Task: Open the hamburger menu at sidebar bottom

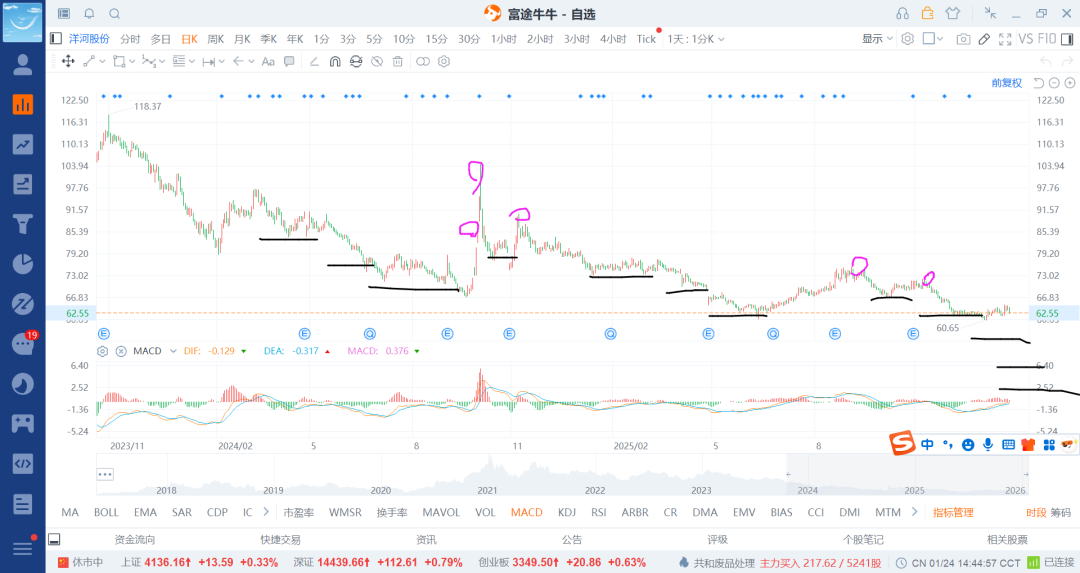Action: coord(23,548)
